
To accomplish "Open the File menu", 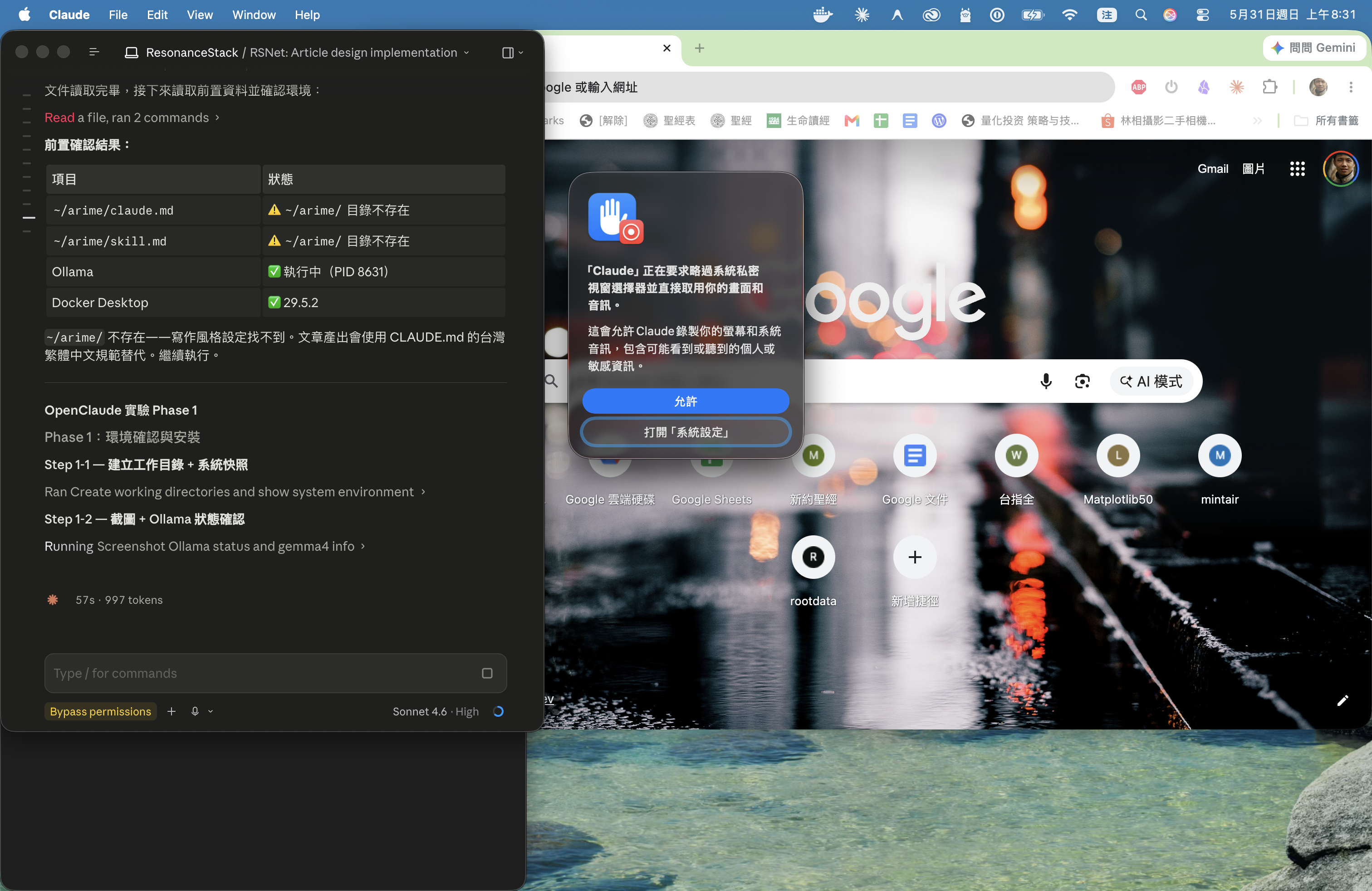I will 118,15.
